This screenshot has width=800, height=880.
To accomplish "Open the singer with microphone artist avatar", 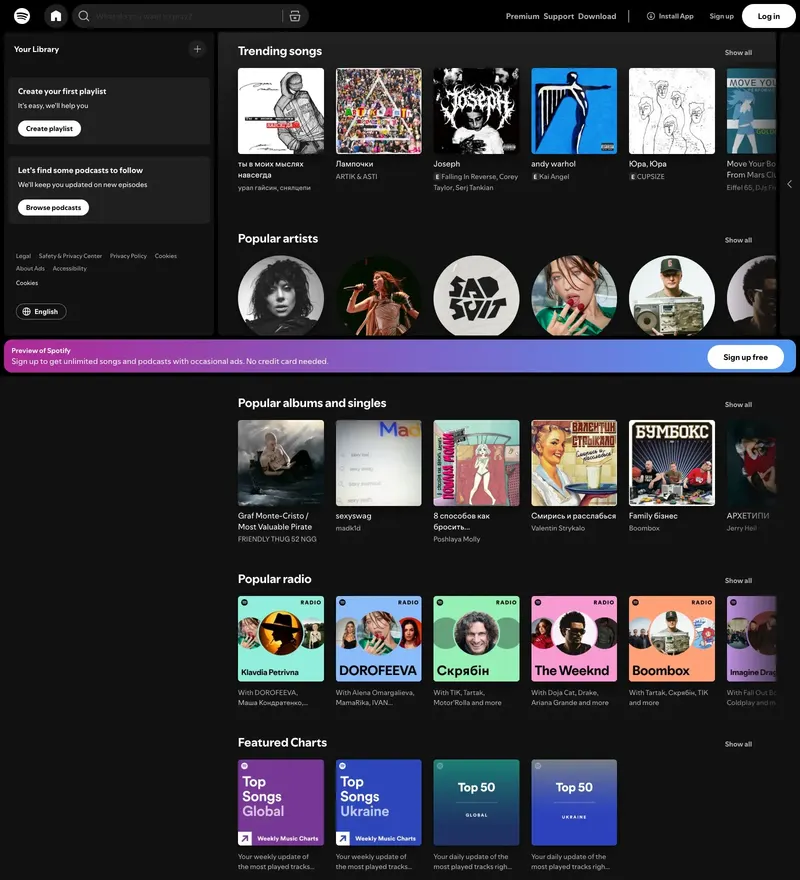I will tap(378, 296).
